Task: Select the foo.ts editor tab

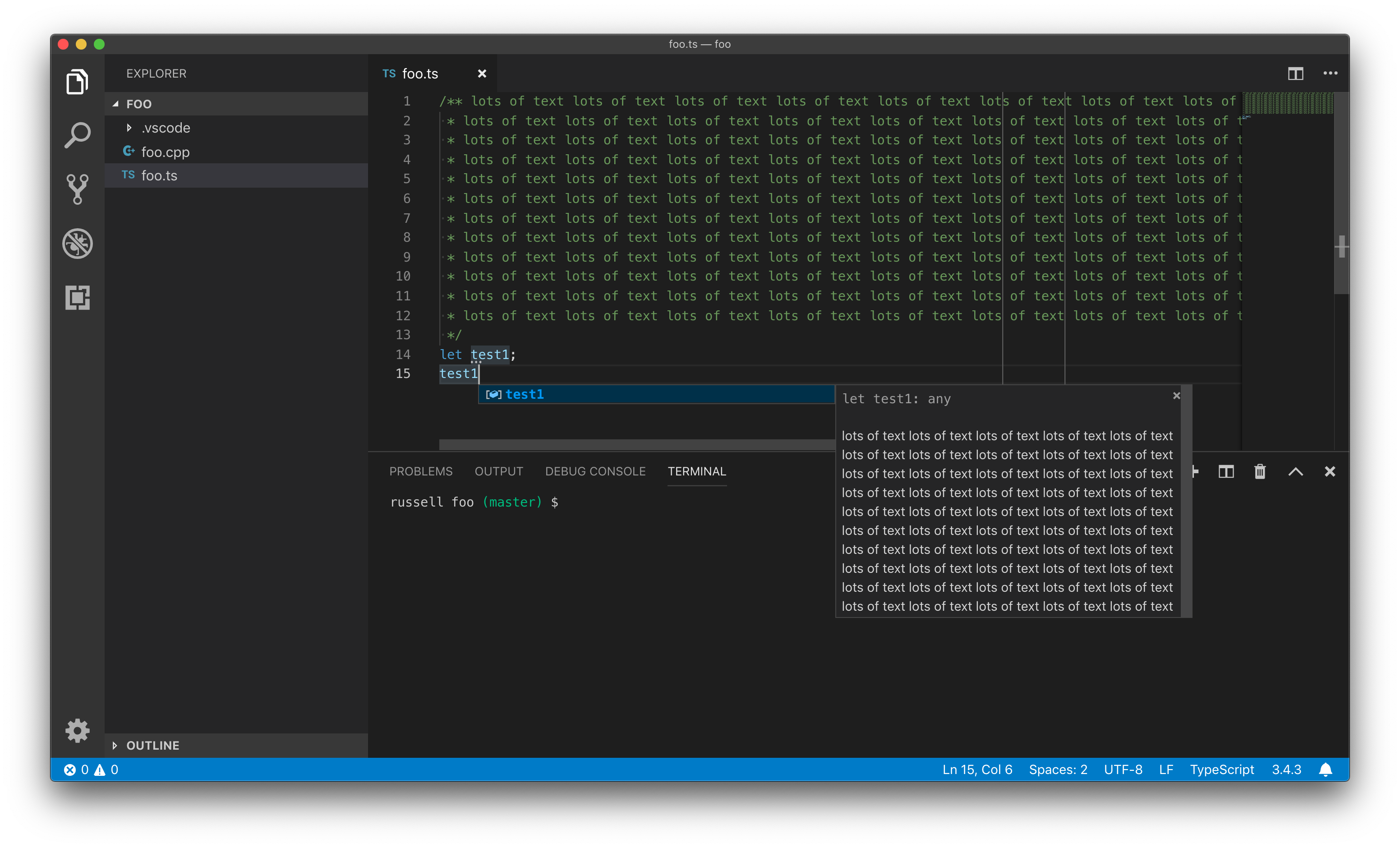Action: pyautogui.click(x=433, y=74)
